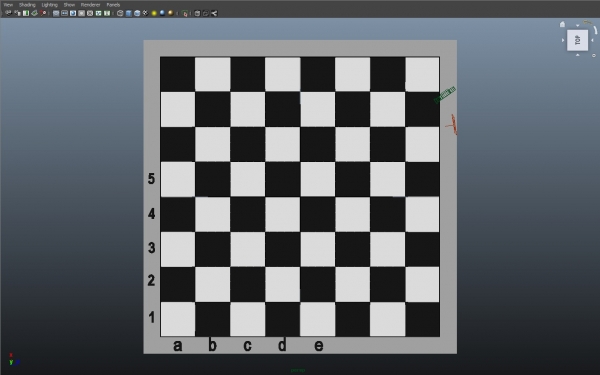The height and width of the screenshot is (375, 600).
Task: Open the Renderer menu
Action: tap(90, 5)
